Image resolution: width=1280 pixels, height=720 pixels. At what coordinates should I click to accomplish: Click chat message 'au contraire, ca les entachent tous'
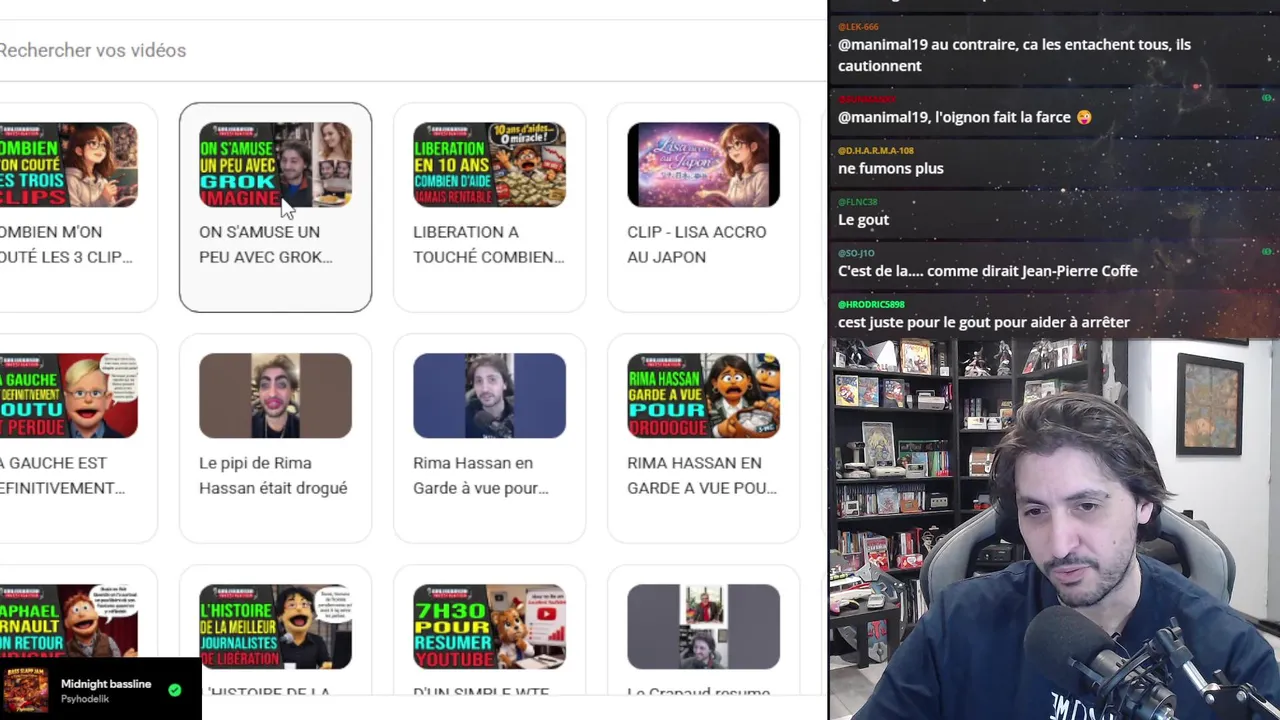(1014, 55)
